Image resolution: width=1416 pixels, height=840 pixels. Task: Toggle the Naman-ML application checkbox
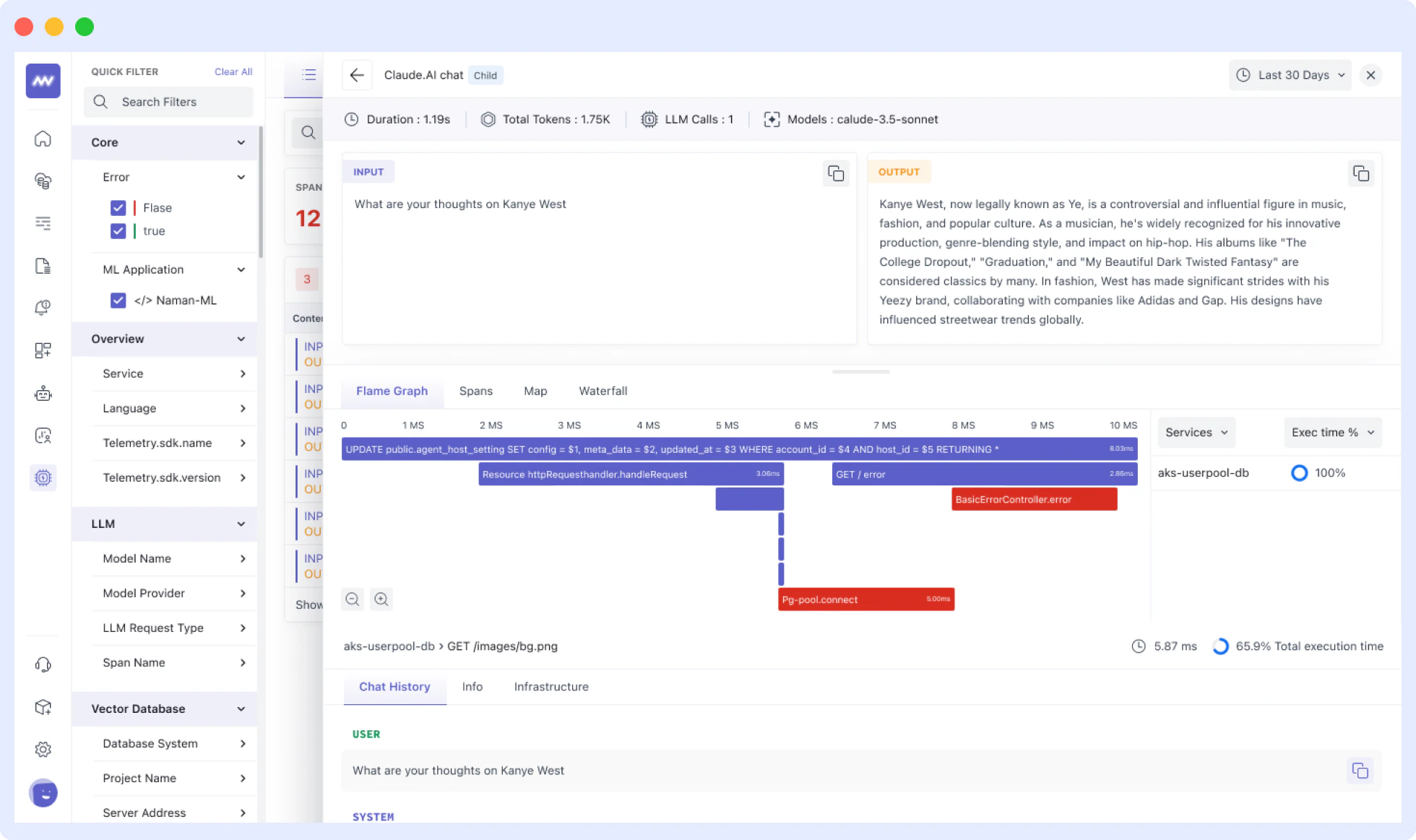[x=118, y=300]
